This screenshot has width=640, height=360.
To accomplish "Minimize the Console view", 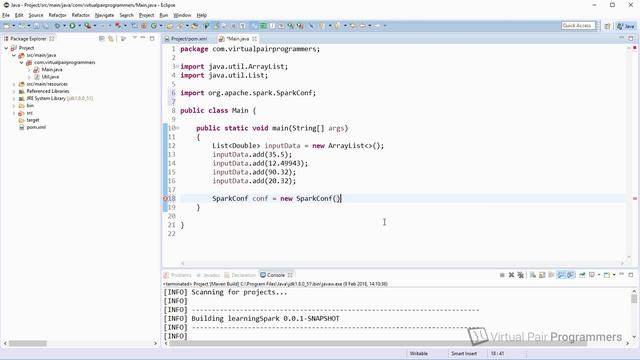I will coord(622,275).
